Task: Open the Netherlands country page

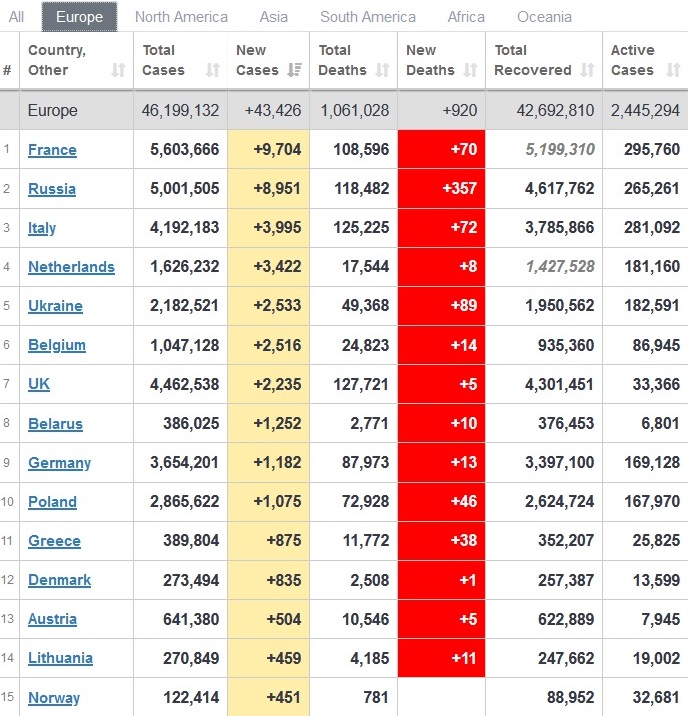Action: [71, 267]
